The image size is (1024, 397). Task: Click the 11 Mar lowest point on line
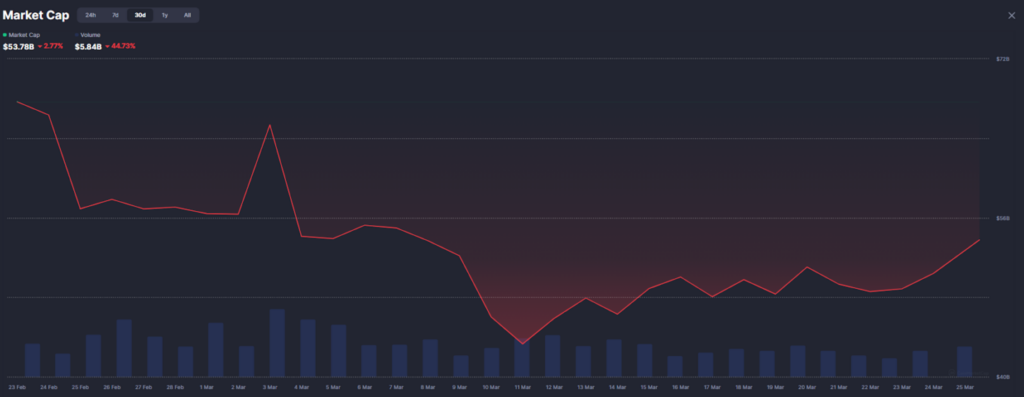tap(522, 343)
